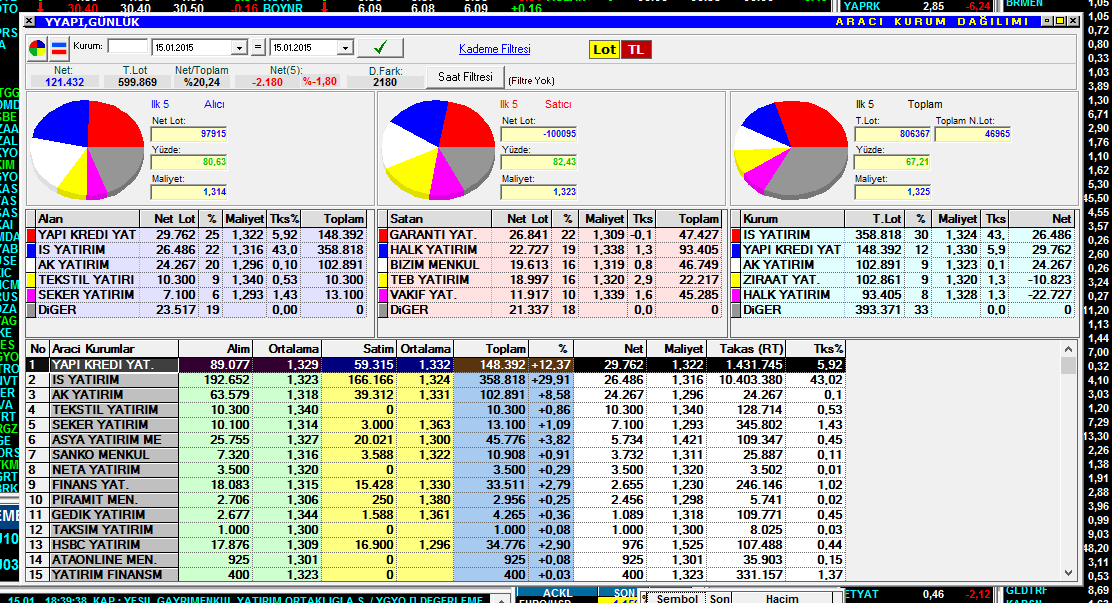Click the small restore button in title bar
Viewport: 1112px width, 603px height.
[x=1047, y=20]
